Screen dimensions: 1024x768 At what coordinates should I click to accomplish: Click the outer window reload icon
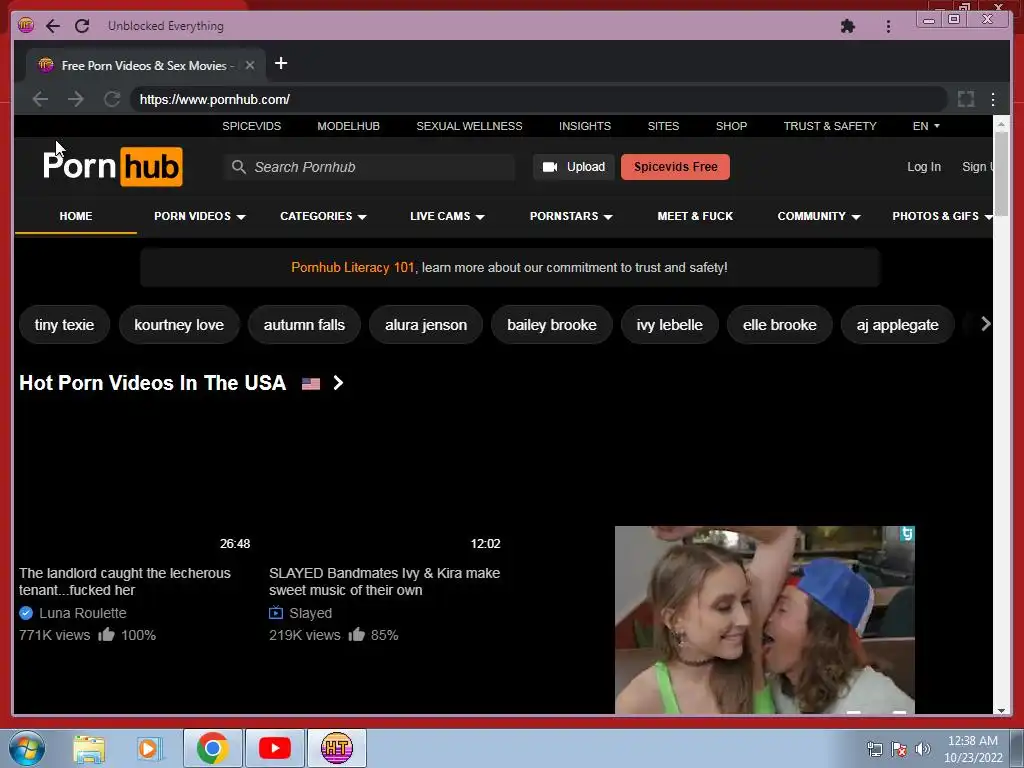(82, 26)
